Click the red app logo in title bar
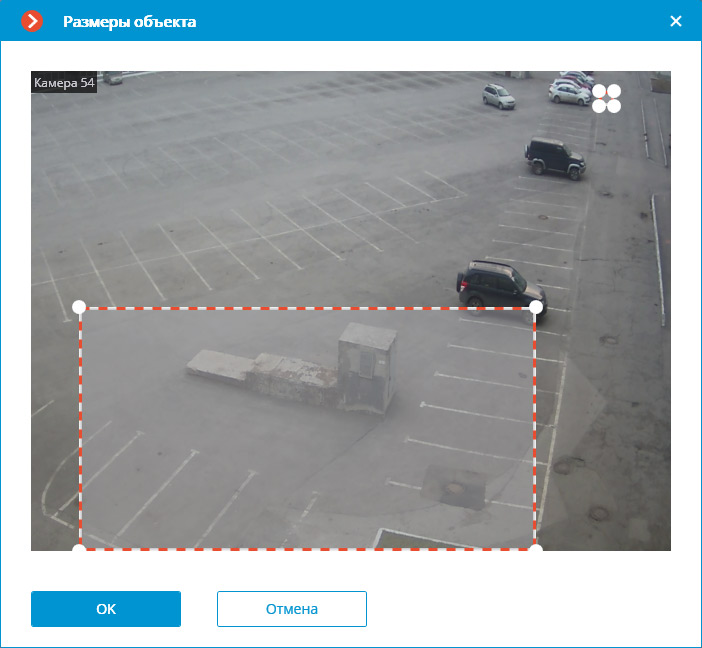Screen dimensions: 702x648 [x=32, y=21]
